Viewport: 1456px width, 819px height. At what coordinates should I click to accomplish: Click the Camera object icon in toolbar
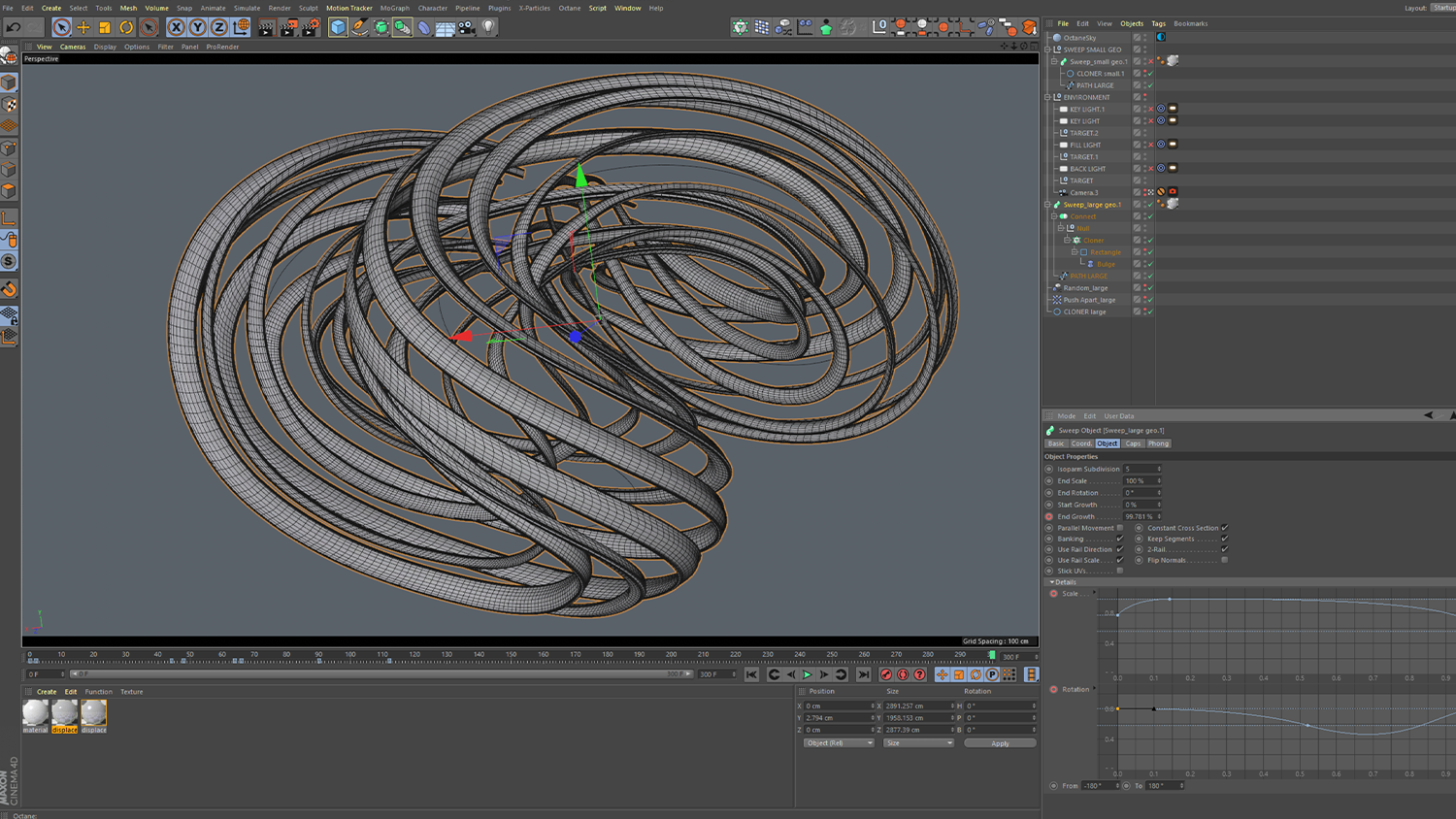click(x=467, y=28)
